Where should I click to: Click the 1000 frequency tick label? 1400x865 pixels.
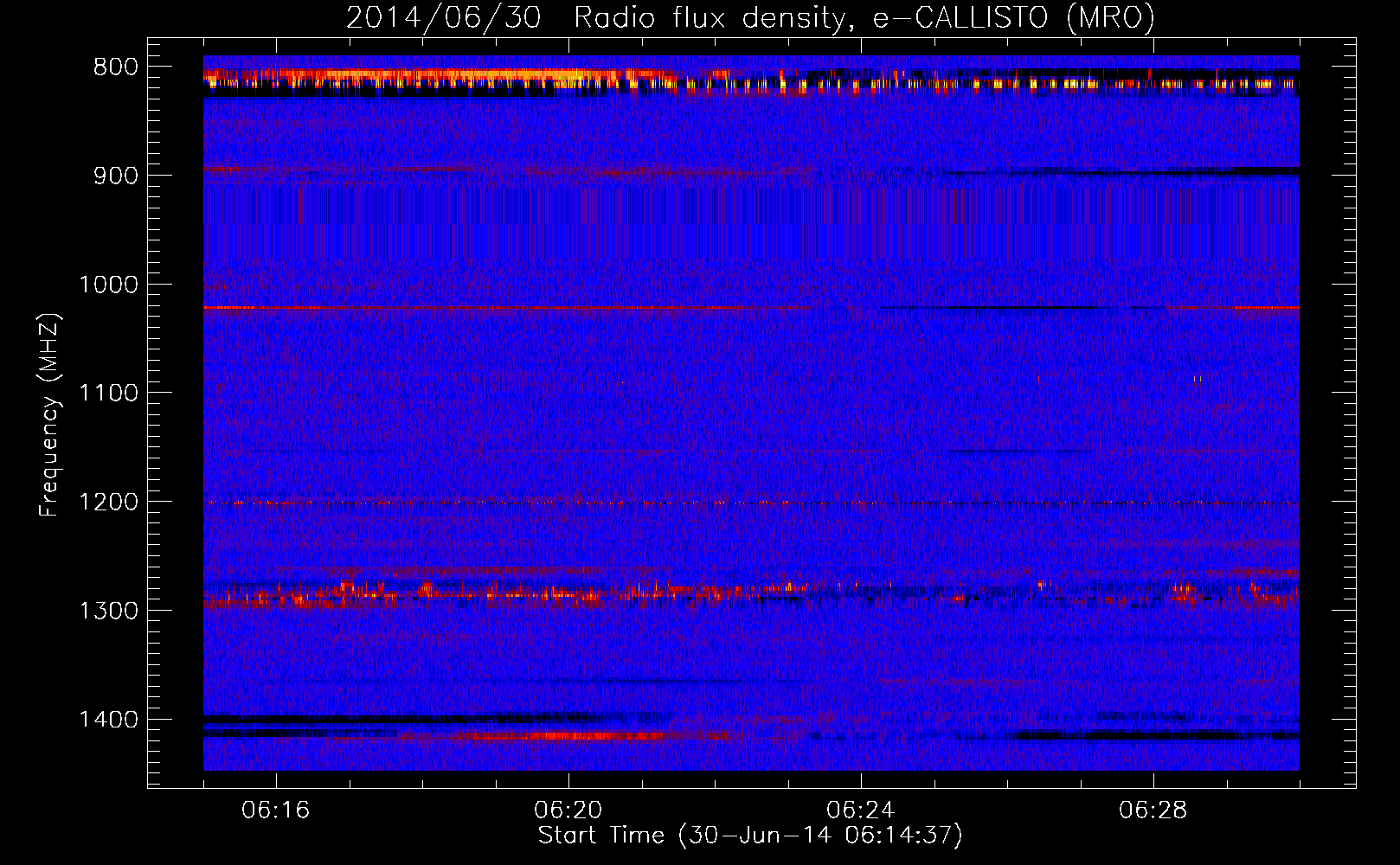[x=108, y=285]
